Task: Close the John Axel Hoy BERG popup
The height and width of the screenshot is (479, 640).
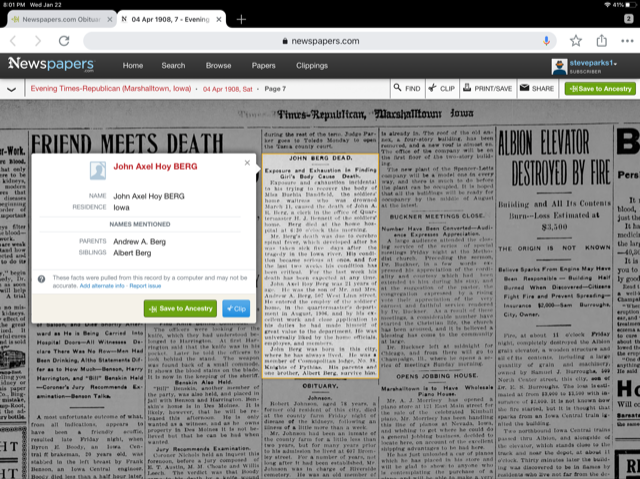Action: point(247,163)
